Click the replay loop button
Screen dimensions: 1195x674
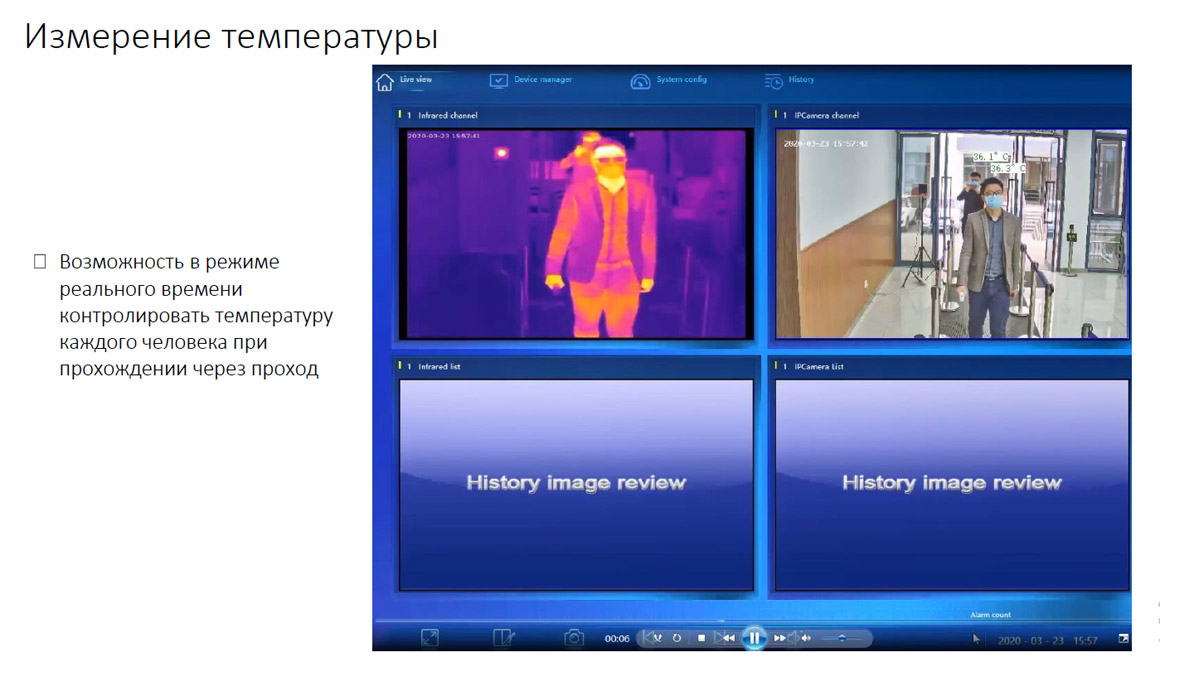677,638
